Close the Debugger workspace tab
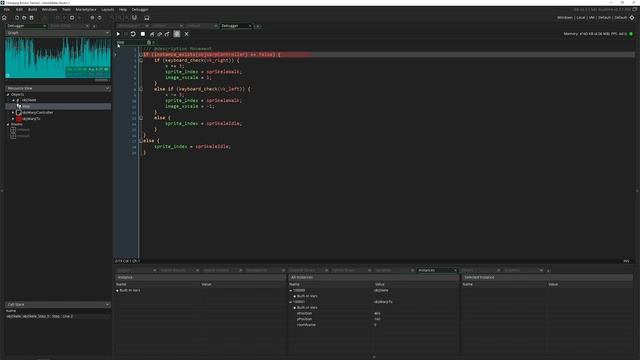 [250, 26]
